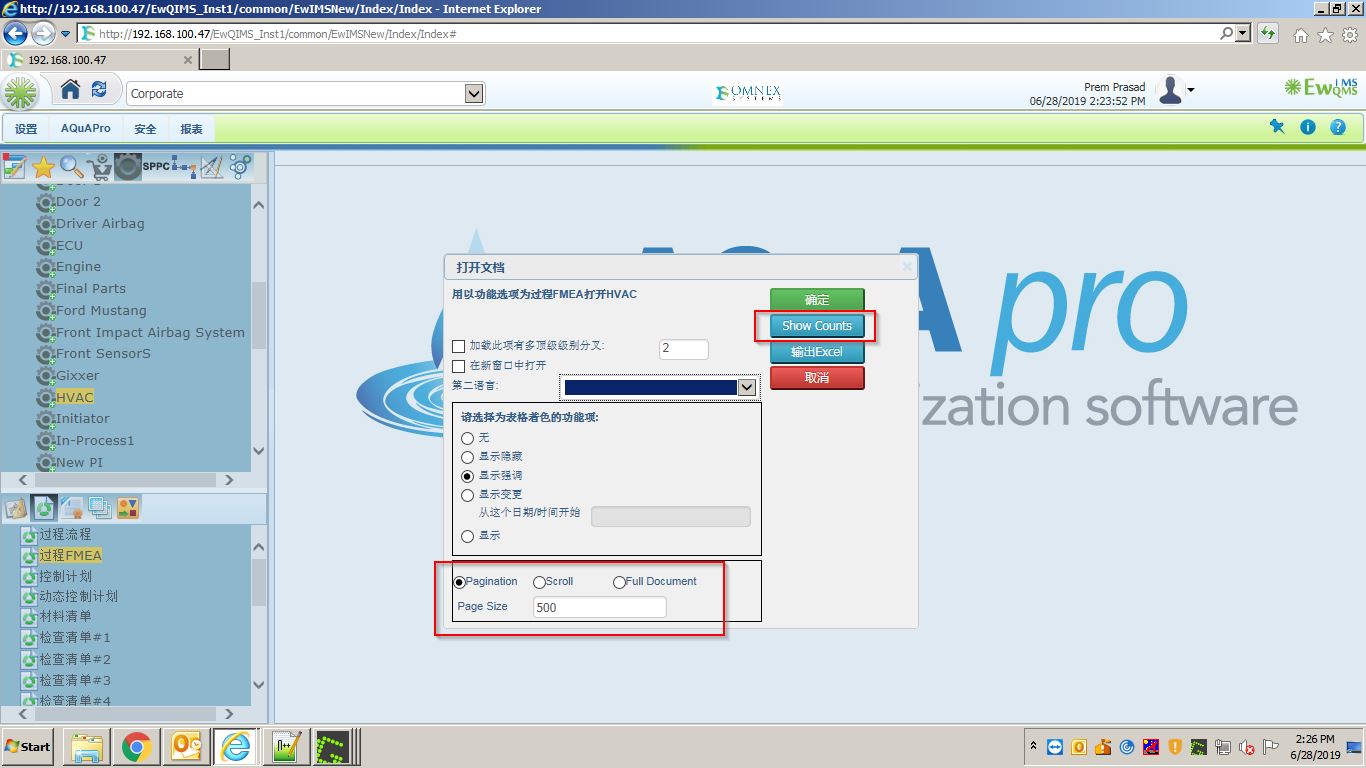Open the 安全 menu
1366x768 pixels.
coord(146,129)
